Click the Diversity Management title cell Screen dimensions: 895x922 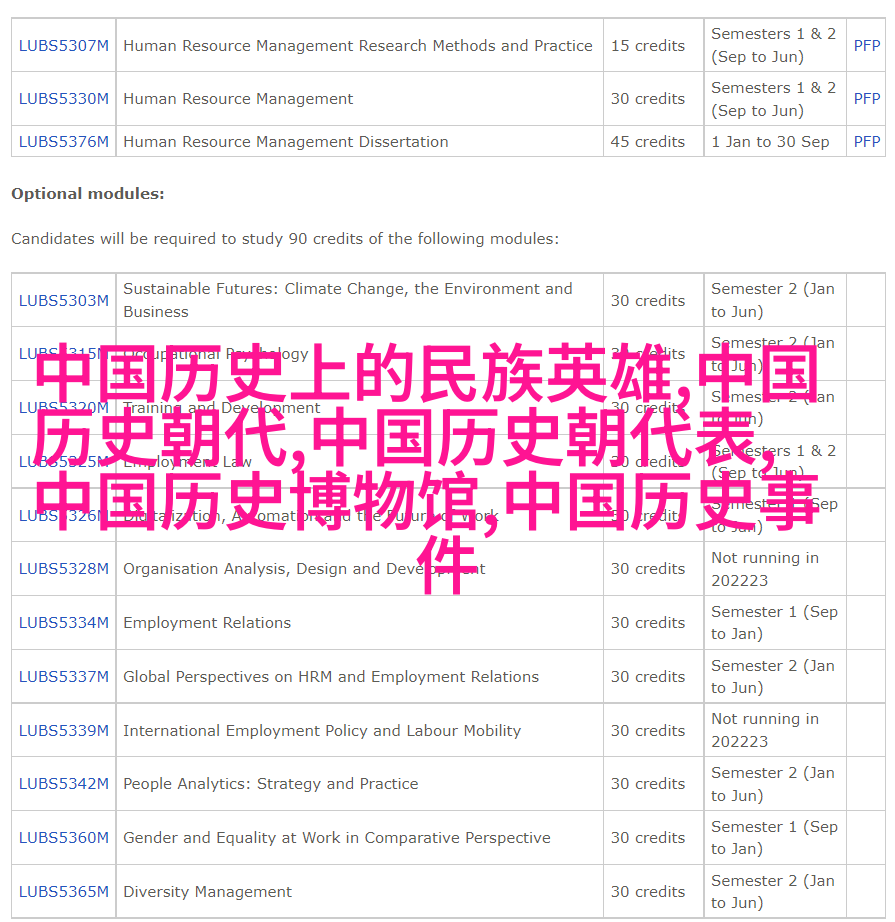pos(208,892)
